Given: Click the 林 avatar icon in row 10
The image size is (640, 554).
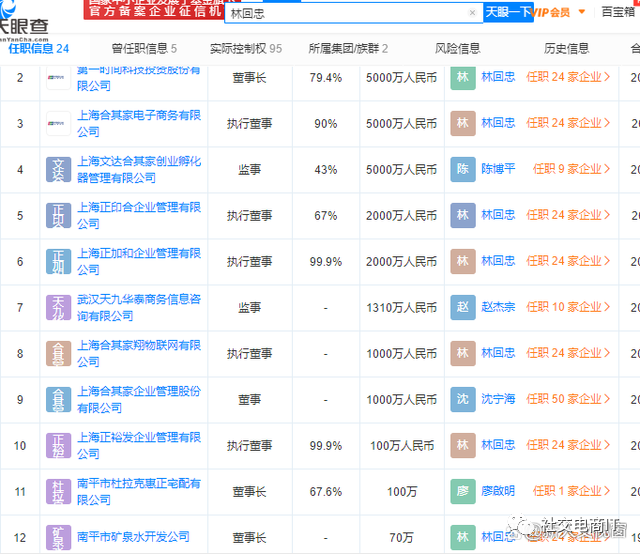Looking at the screenshot, I should [463, 445].
